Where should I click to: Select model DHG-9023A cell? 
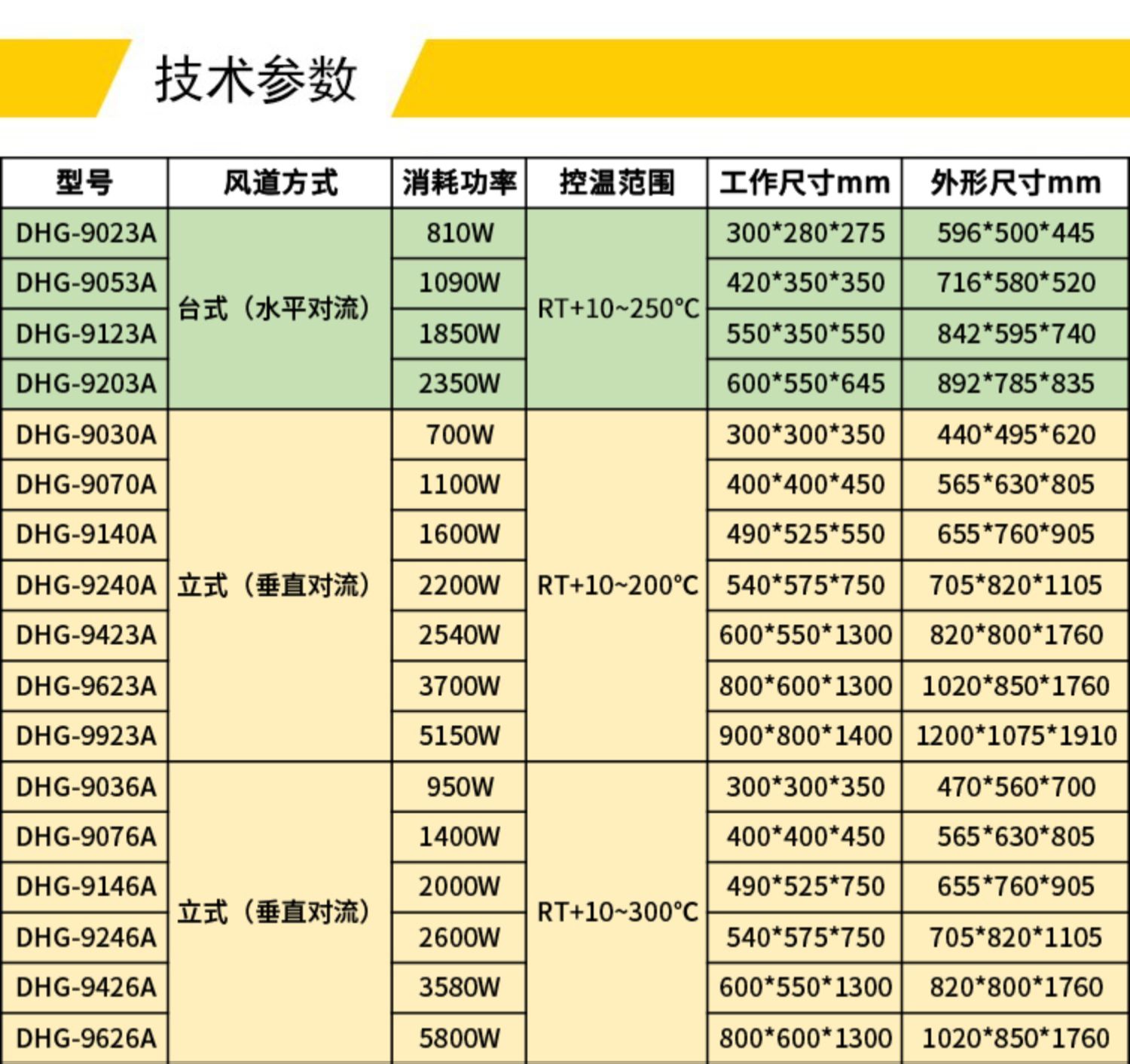pyautogui.click(x=85, y=234)
